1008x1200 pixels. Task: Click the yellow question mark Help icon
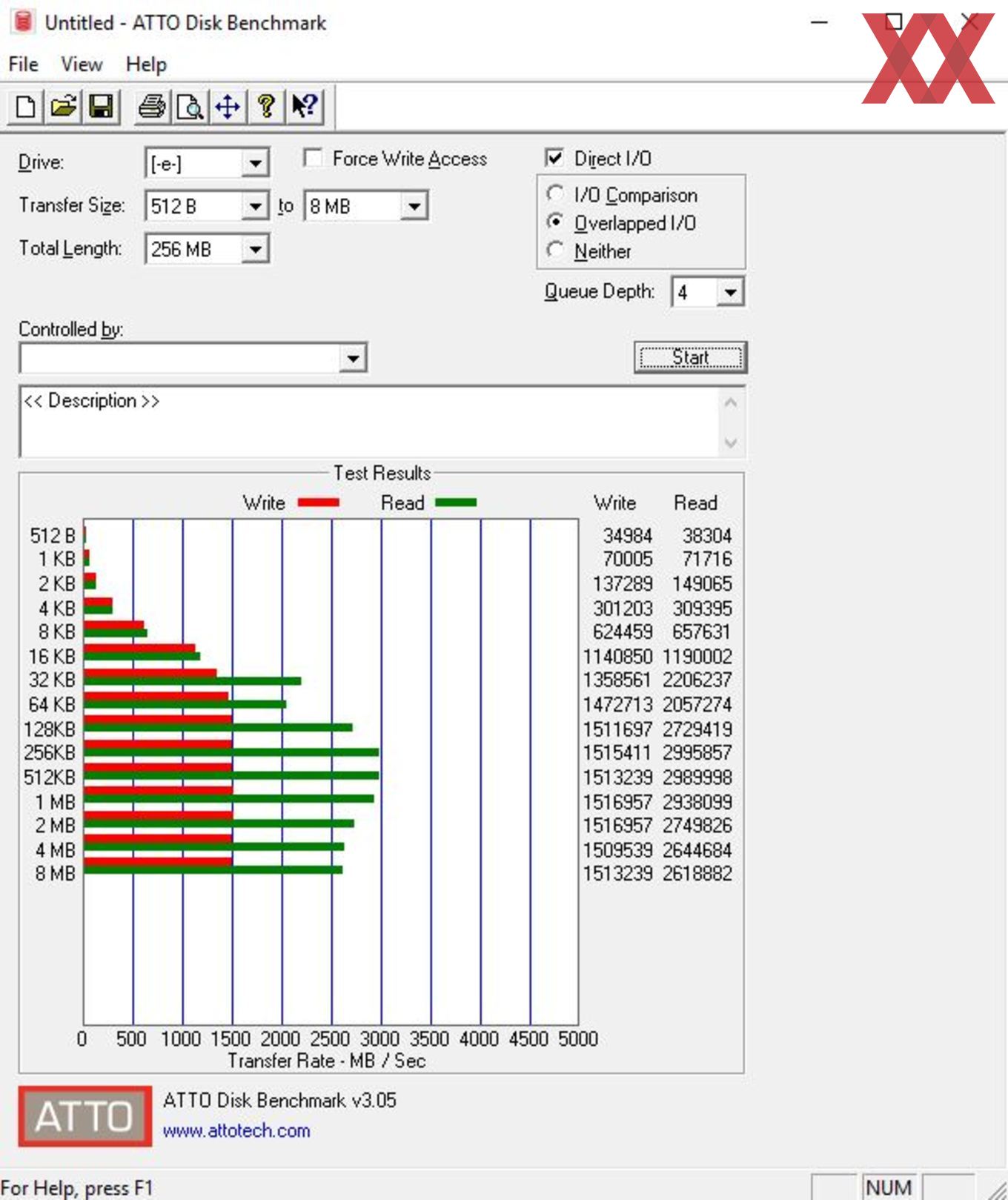click(x=266, y=107)
